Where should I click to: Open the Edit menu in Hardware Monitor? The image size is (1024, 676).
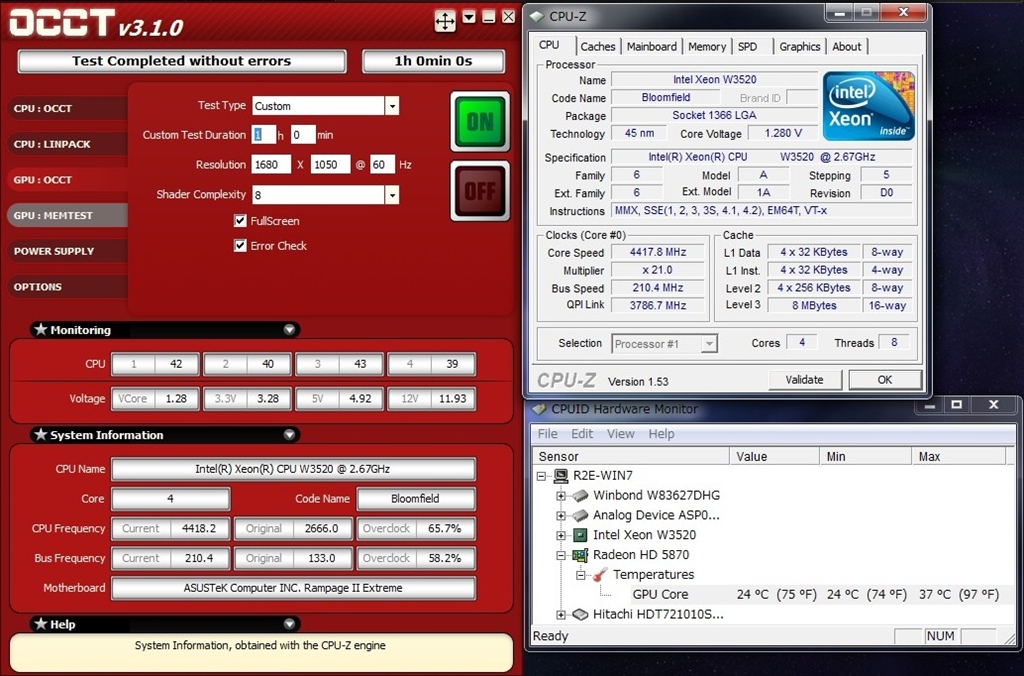point(582,434)
